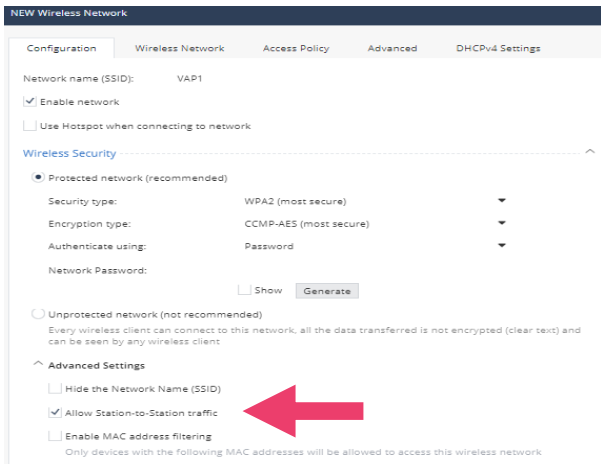Collapse the Advanced Settings section
The height and width of the screenshot is (464, 605).
(x=39, y=365)
